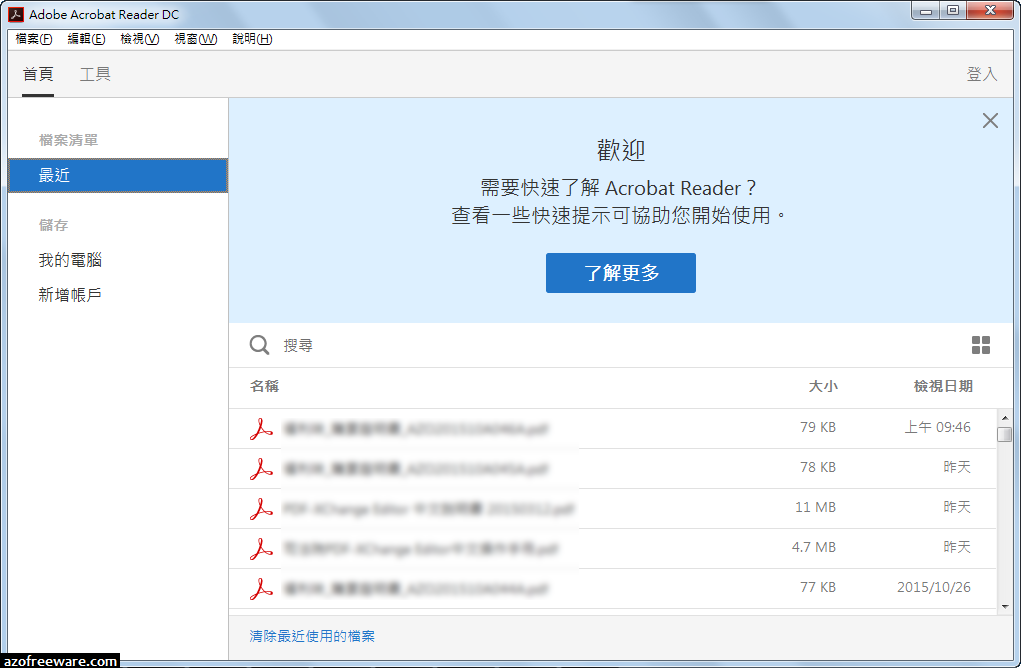Select the 11 MB size cell
1021x668 pixels.
click(815, 507)
